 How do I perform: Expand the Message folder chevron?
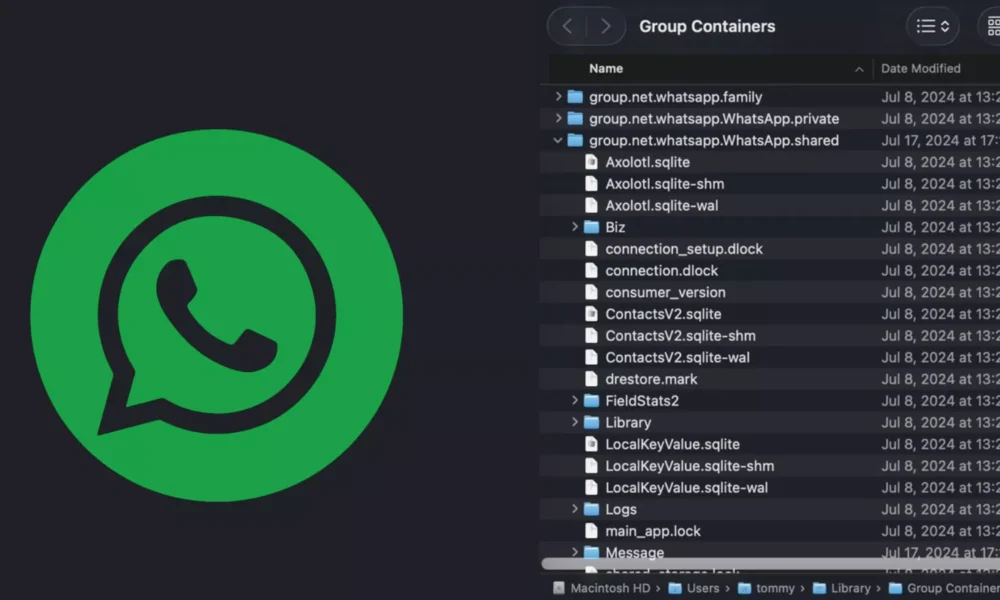point(575,552)
